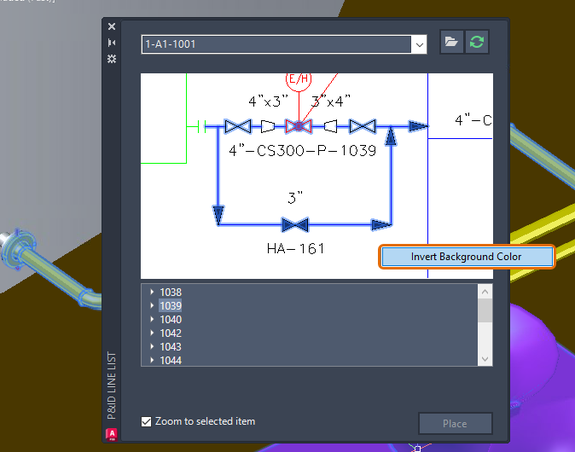Select line 1042 in the list
This screenshot has width=575, height=452.
pos(171,333)
